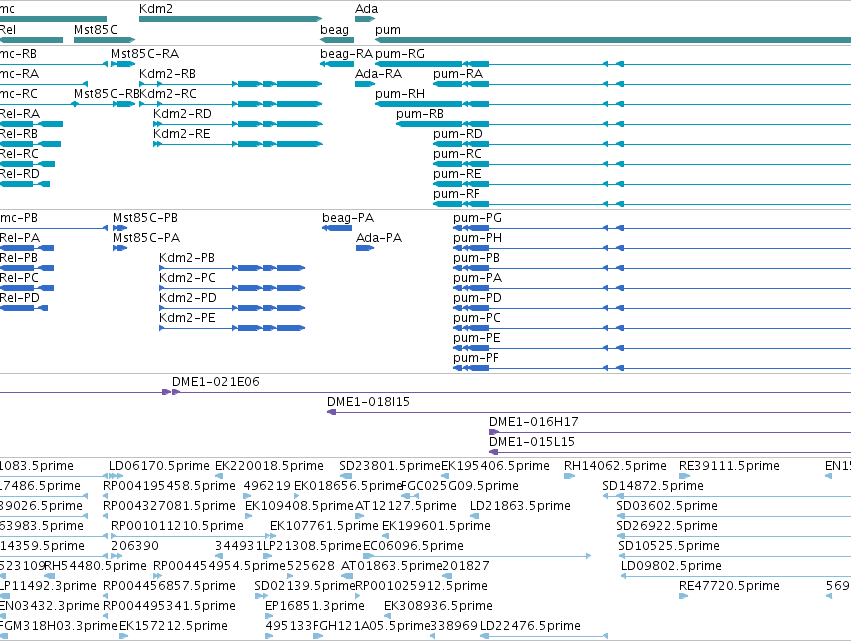Image resolution: width=851 pixels, height=641 pixels.
Task: Select the pum-PD protein label
Action: point(478,298)
